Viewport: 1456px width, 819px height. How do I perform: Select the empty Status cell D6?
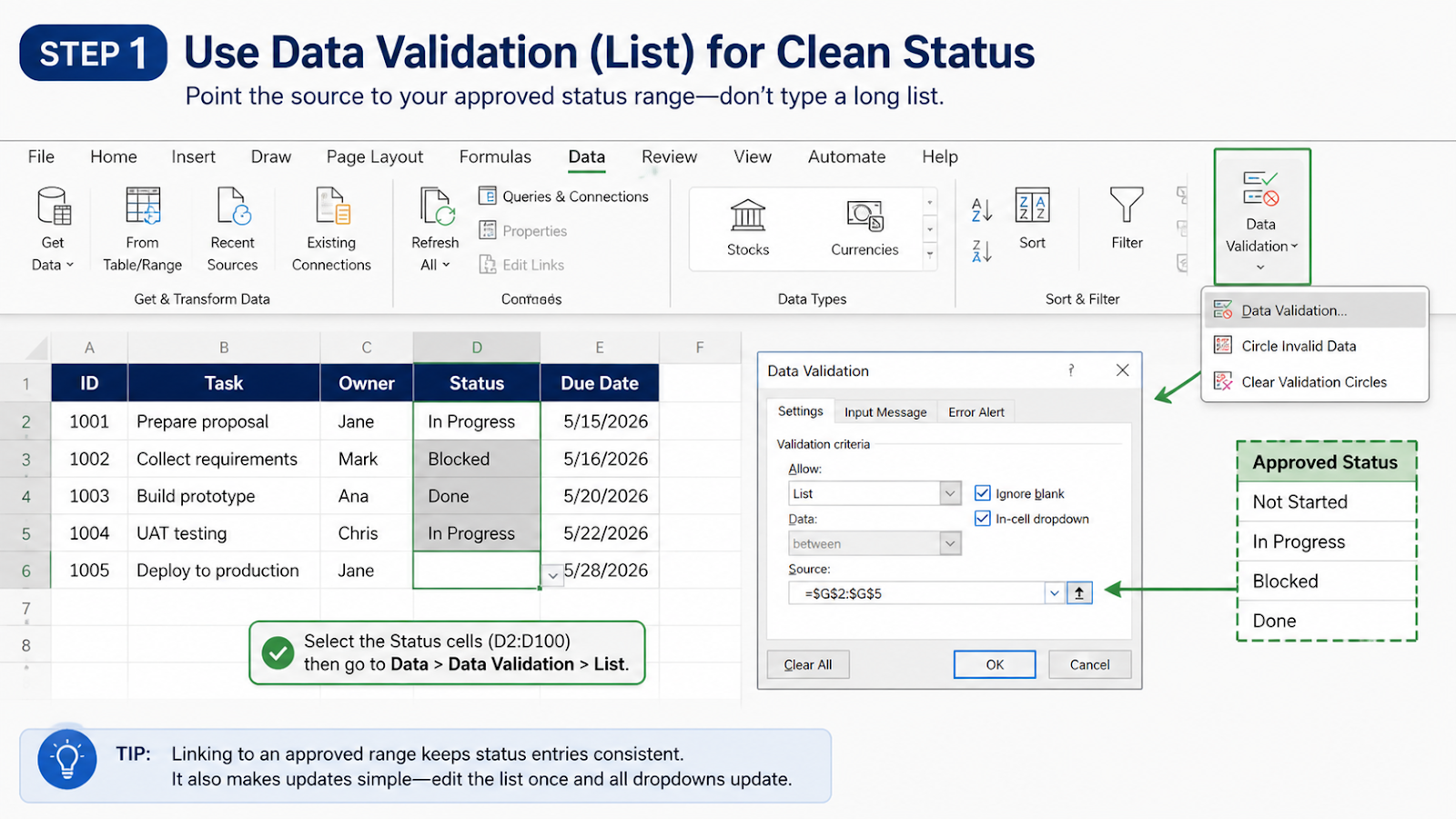pos(477,571)
